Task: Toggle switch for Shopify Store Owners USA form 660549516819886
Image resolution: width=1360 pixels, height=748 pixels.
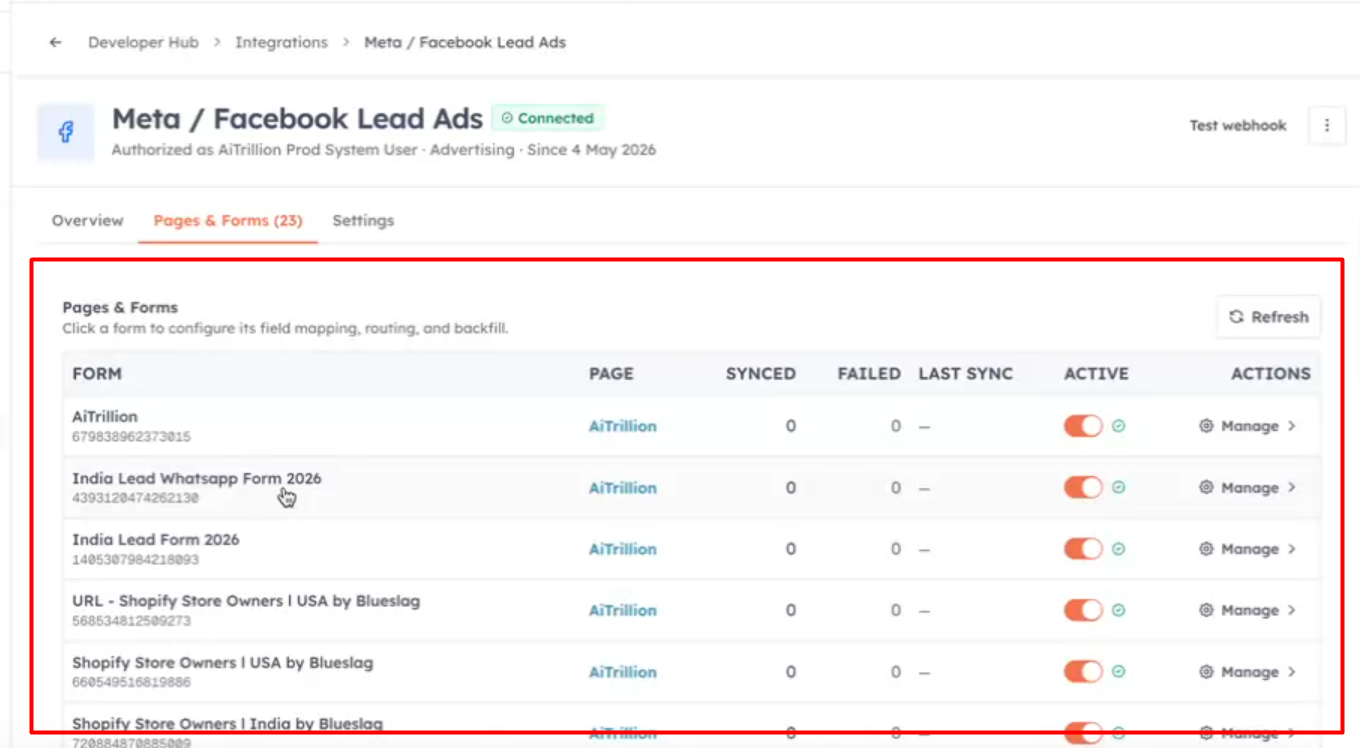Action: coord(1083,672)
